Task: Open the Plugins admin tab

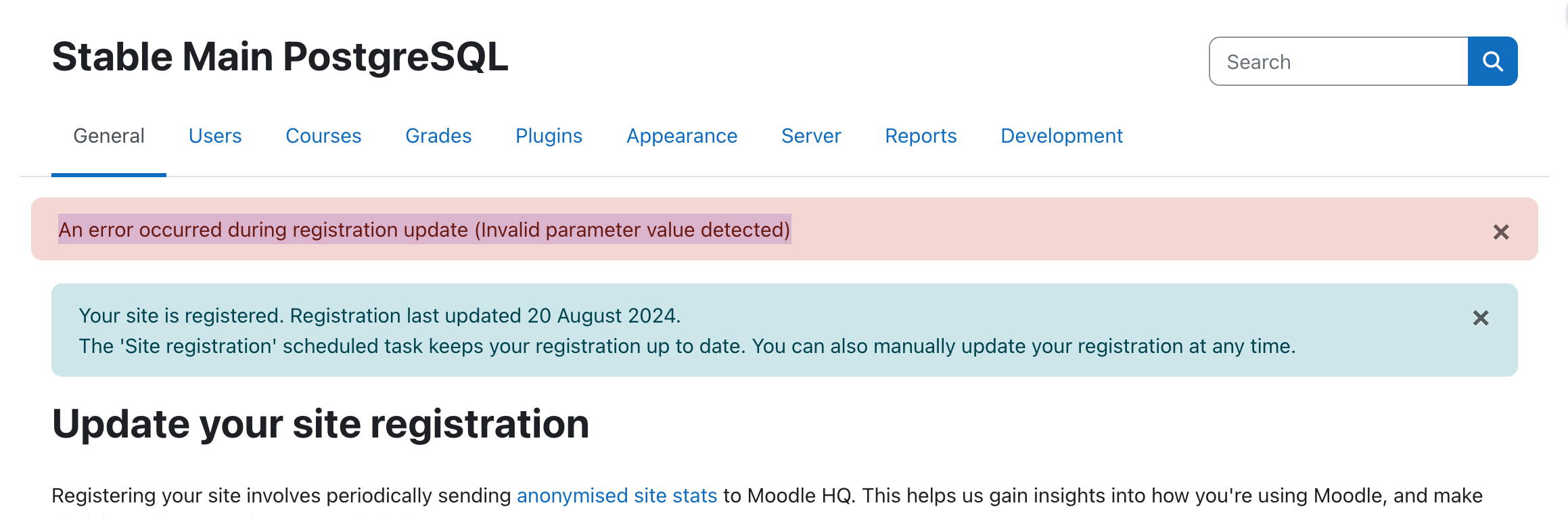Action: (x=549, y=136)
